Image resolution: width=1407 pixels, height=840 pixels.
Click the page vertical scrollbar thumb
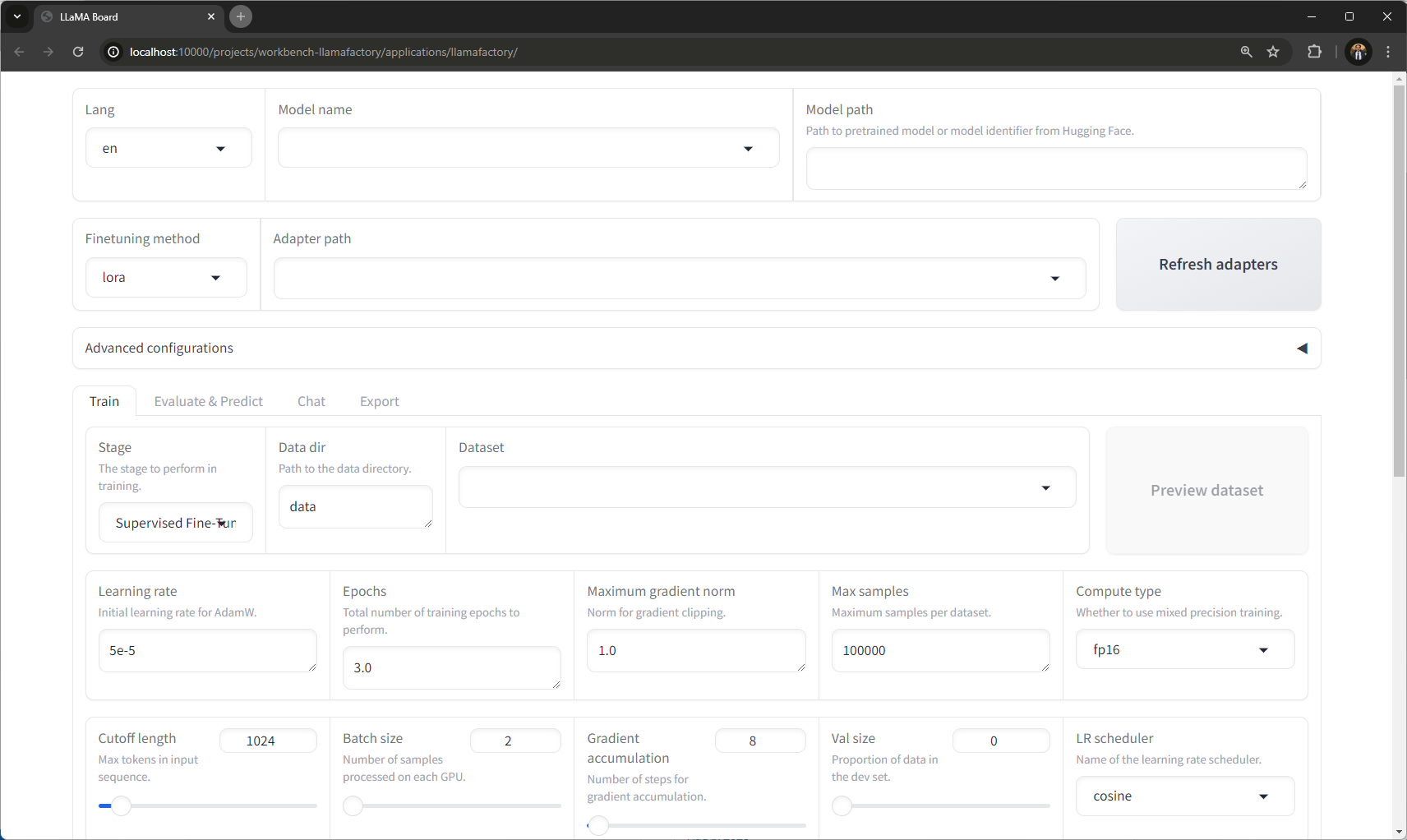[1400, 280]
